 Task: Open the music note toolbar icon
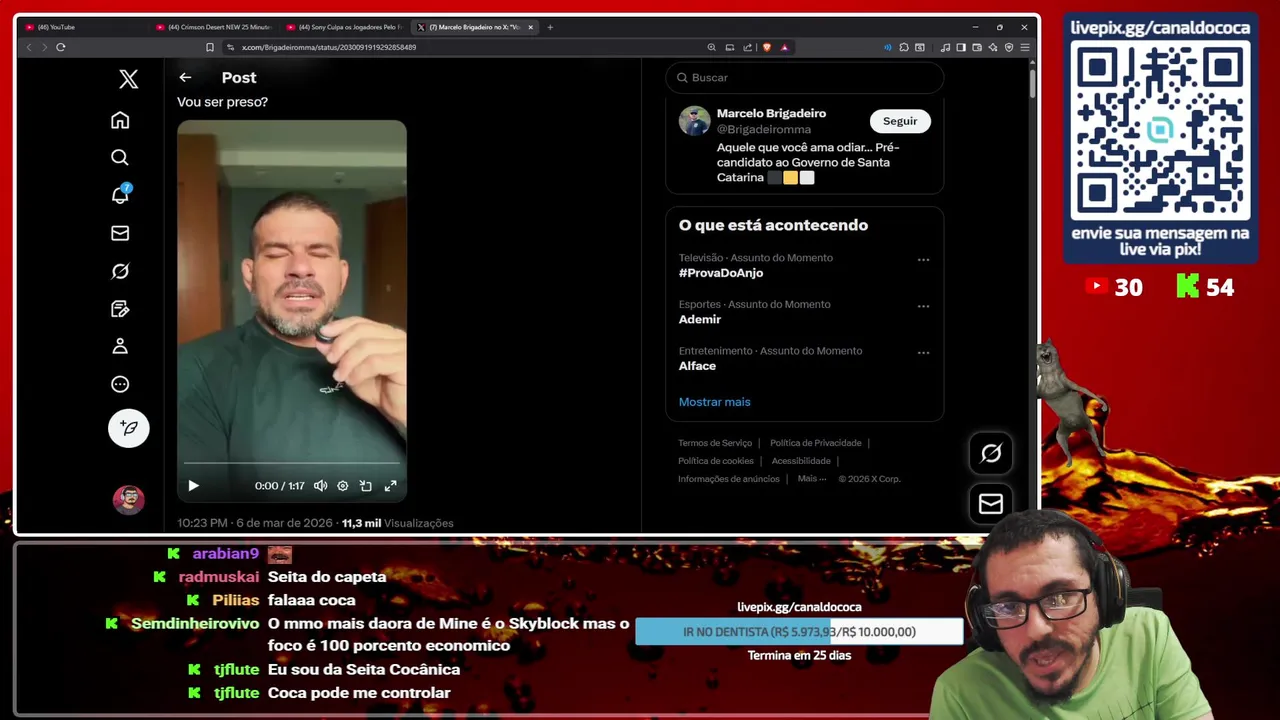(946, 47)
